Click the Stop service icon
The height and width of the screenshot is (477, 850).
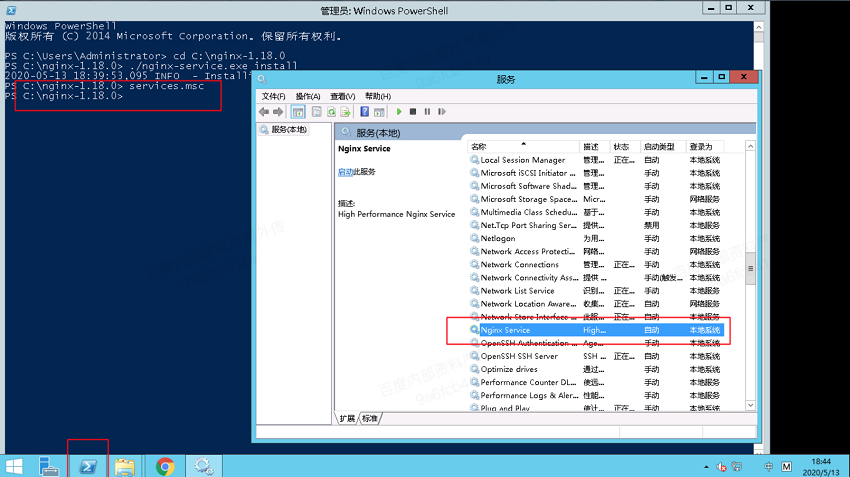pos(413,112)
